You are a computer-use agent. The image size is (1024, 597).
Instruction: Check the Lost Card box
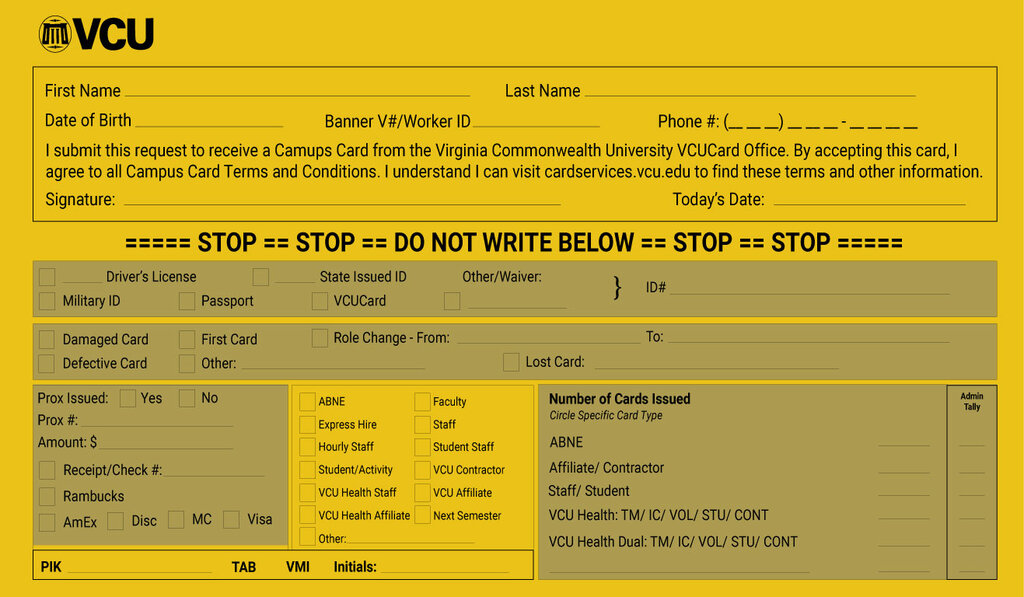(x=511, y=362)
